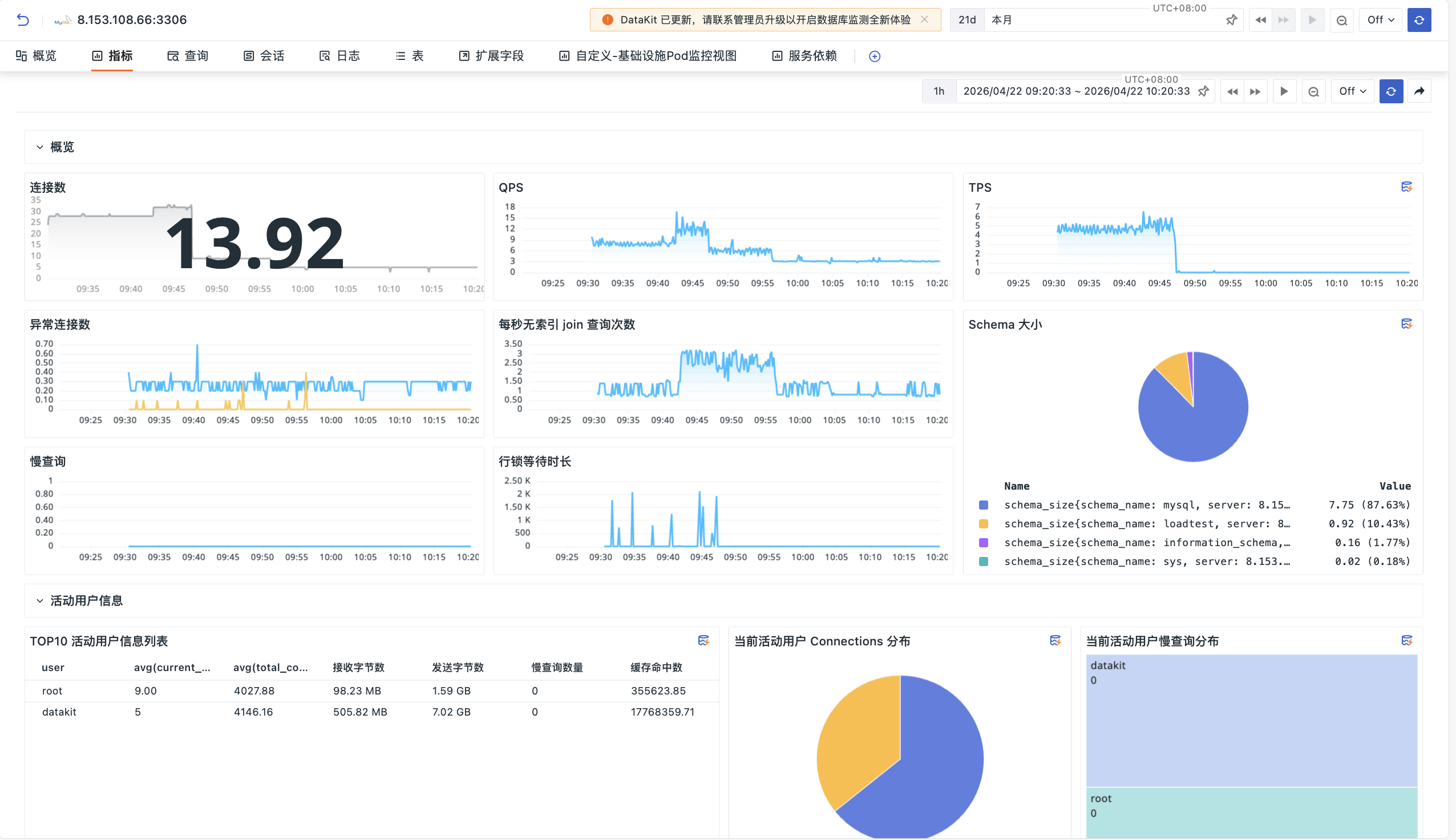
Task: Click the 21d time shortcut
Action: (x=967, y=20)
